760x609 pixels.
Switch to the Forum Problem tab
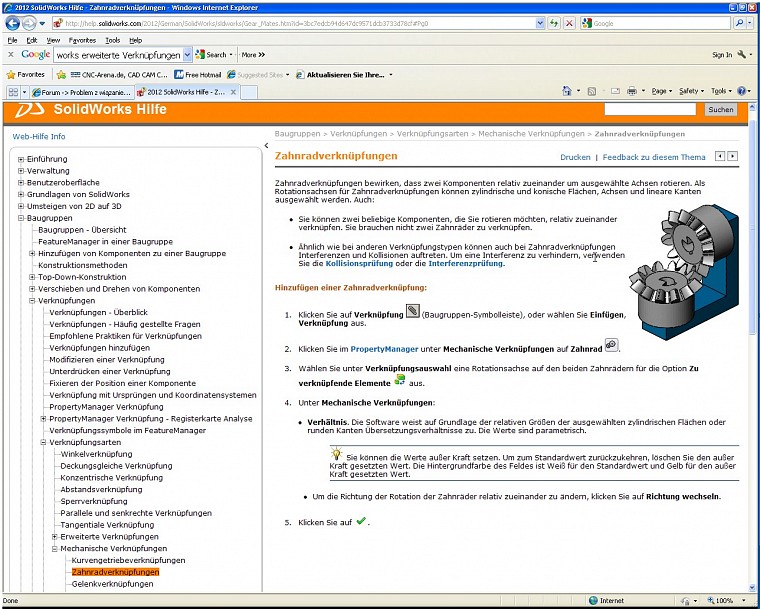pos(81,92)
